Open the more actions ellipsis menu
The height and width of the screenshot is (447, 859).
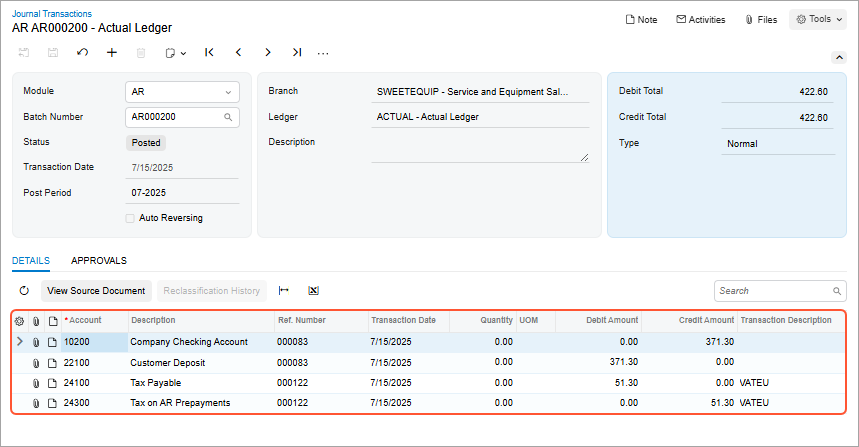point(323,52)
